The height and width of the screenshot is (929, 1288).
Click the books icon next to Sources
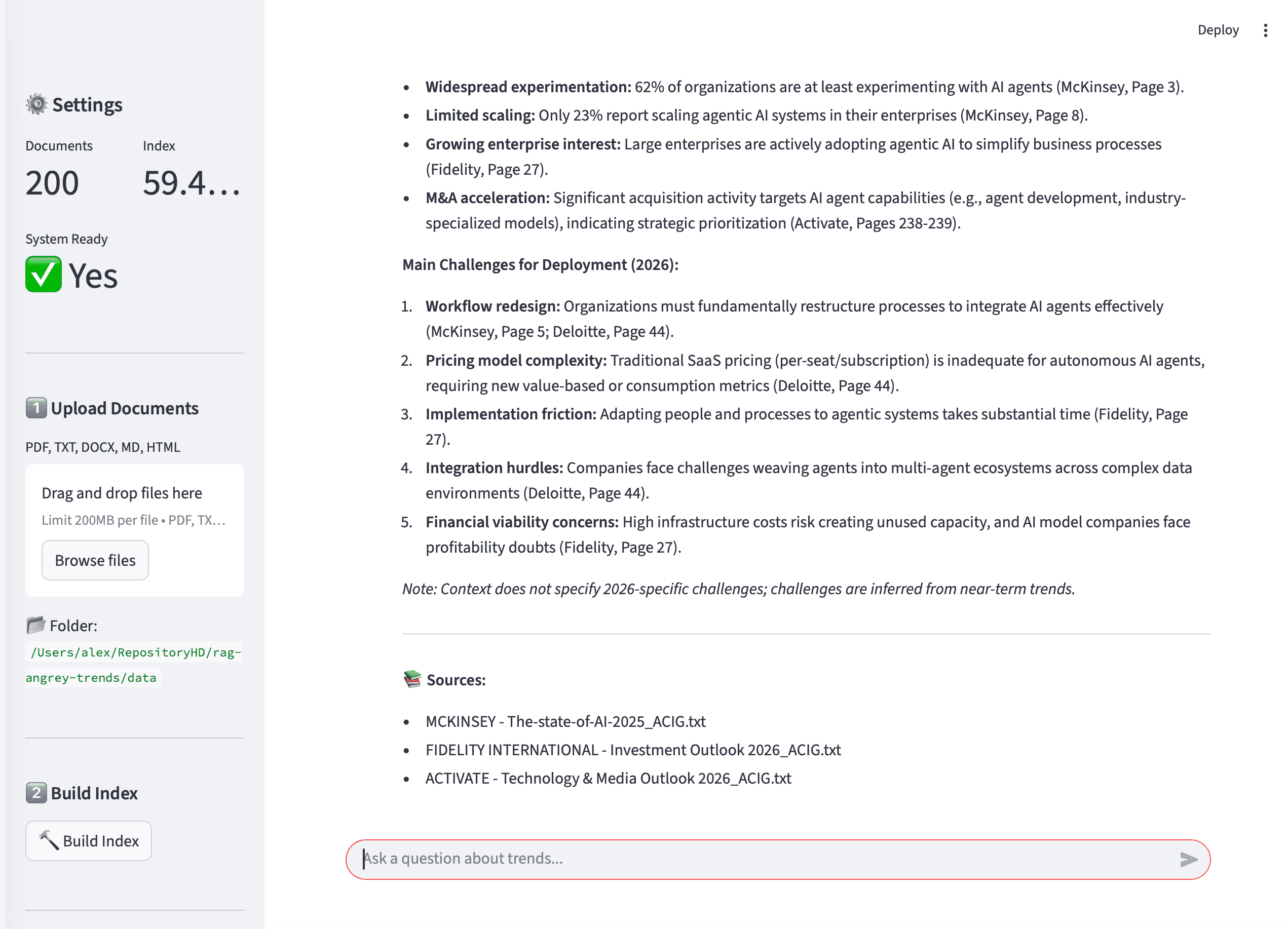(413, 679)
